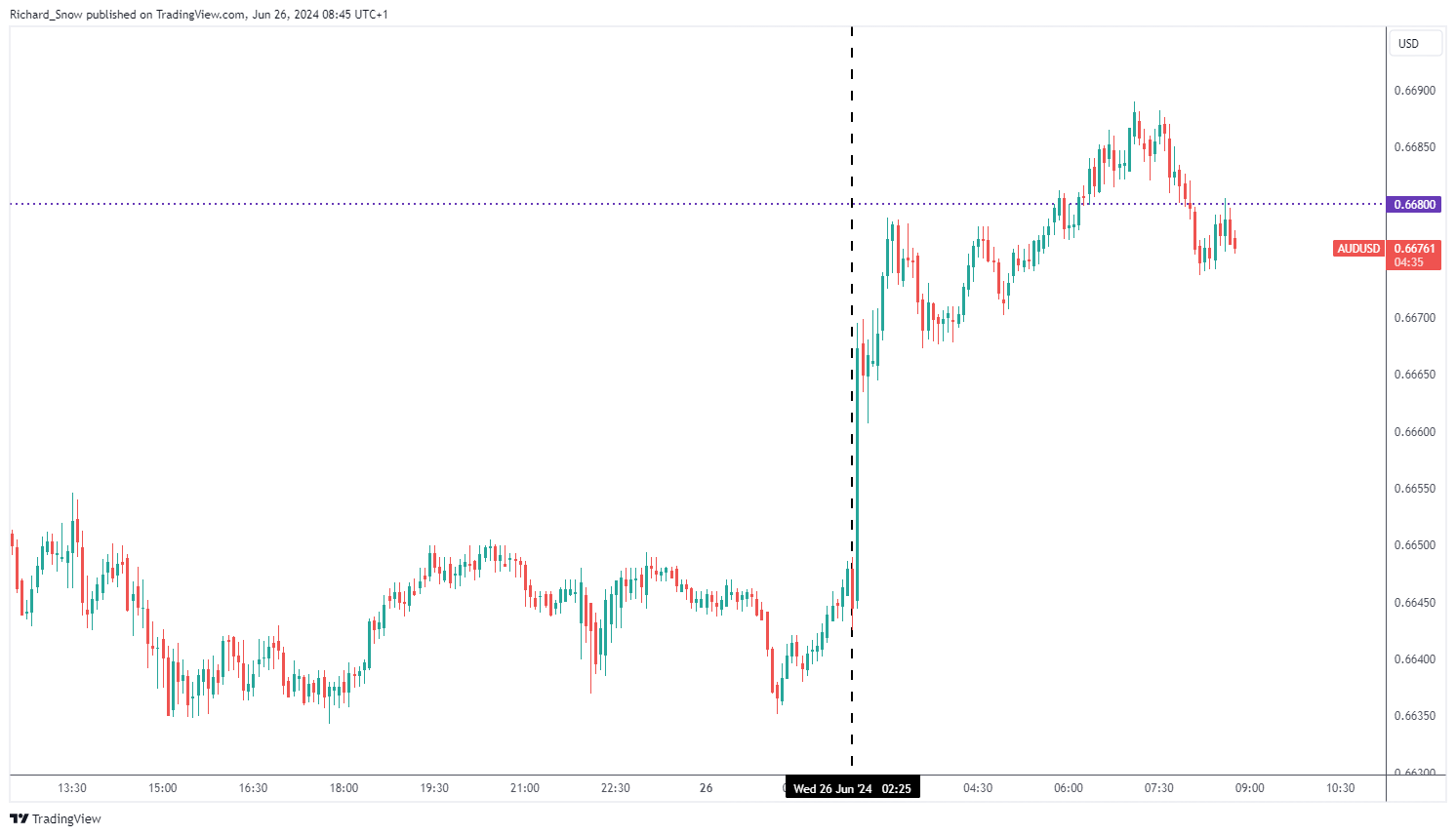Click the 0.66550 price axis label
The image size is (1456, 836).
point(1414,489)
